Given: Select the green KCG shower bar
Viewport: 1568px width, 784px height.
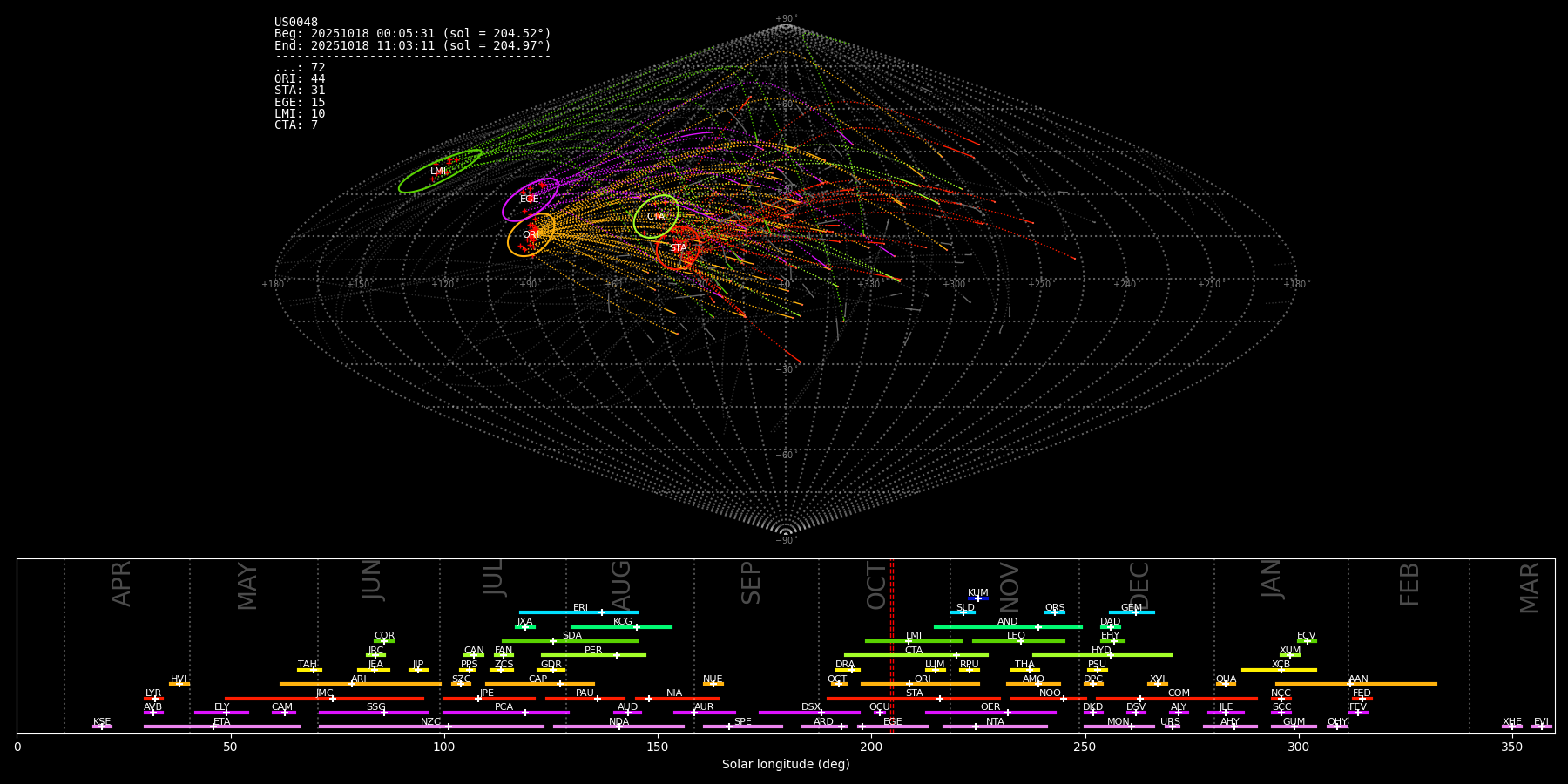Looking at the screenshot, I should click(621, 626).
